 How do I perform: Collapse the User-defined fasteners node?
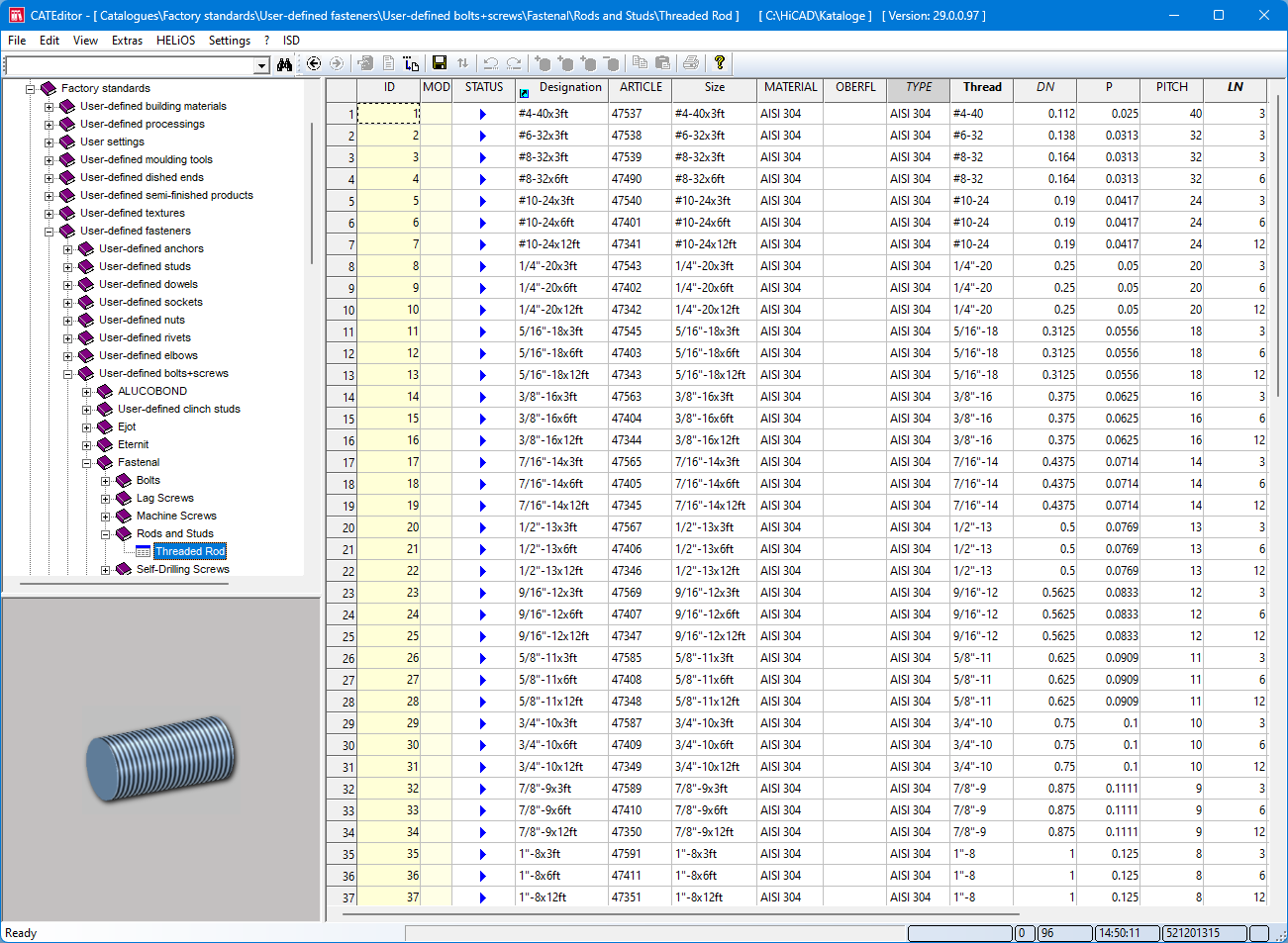pos(49,232)
